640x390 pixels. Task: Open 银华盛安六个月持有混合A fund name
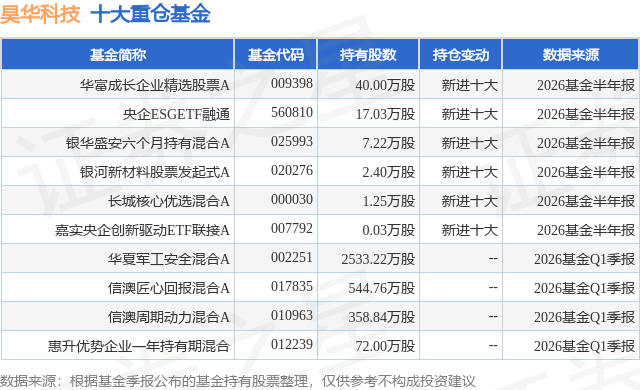click(x=148, y=143)
